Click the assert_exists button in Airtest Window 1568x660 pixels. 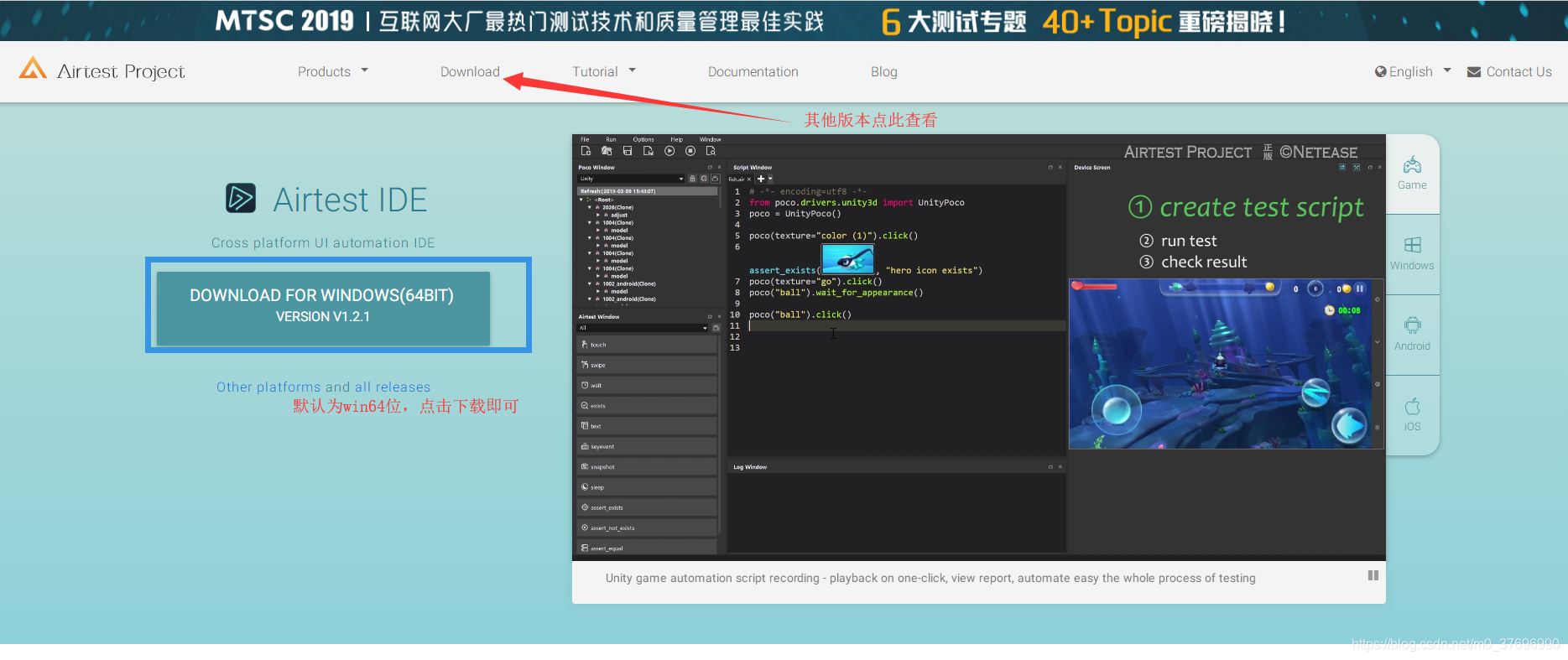(x=646, y=507)
